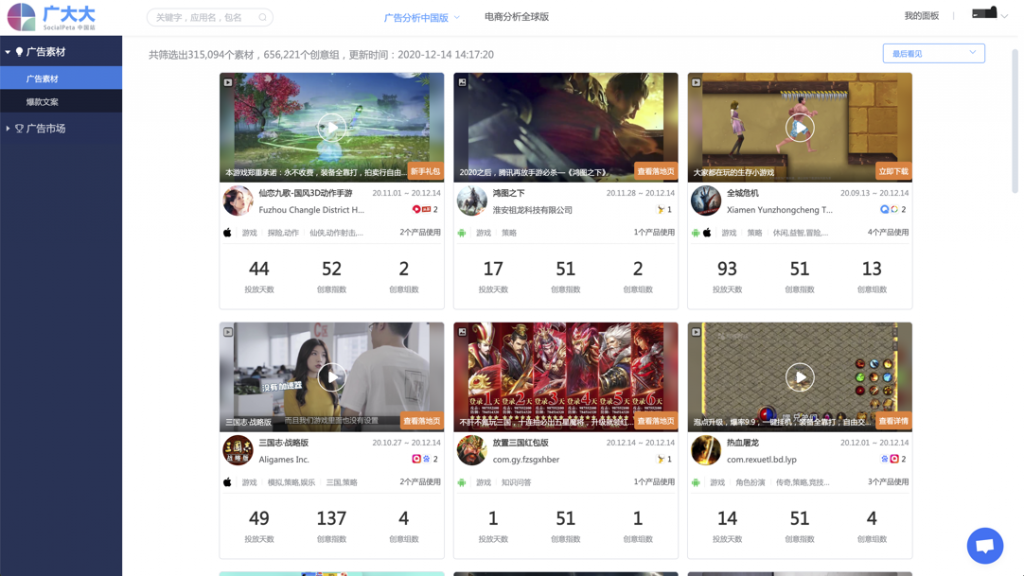The height and width of the screenshot is (576, 1024).
Task: Open the 广告分析中国版 dropdown
Action: point(422,18)
